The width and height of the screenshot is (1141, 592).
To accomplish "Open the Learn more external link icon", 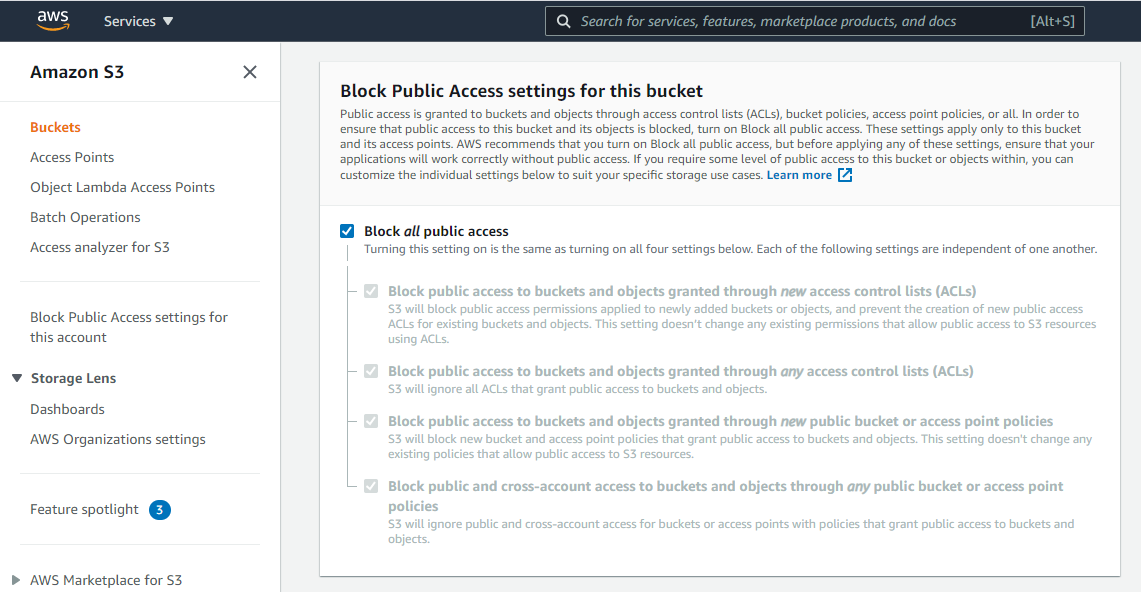I will click(845, 175).
